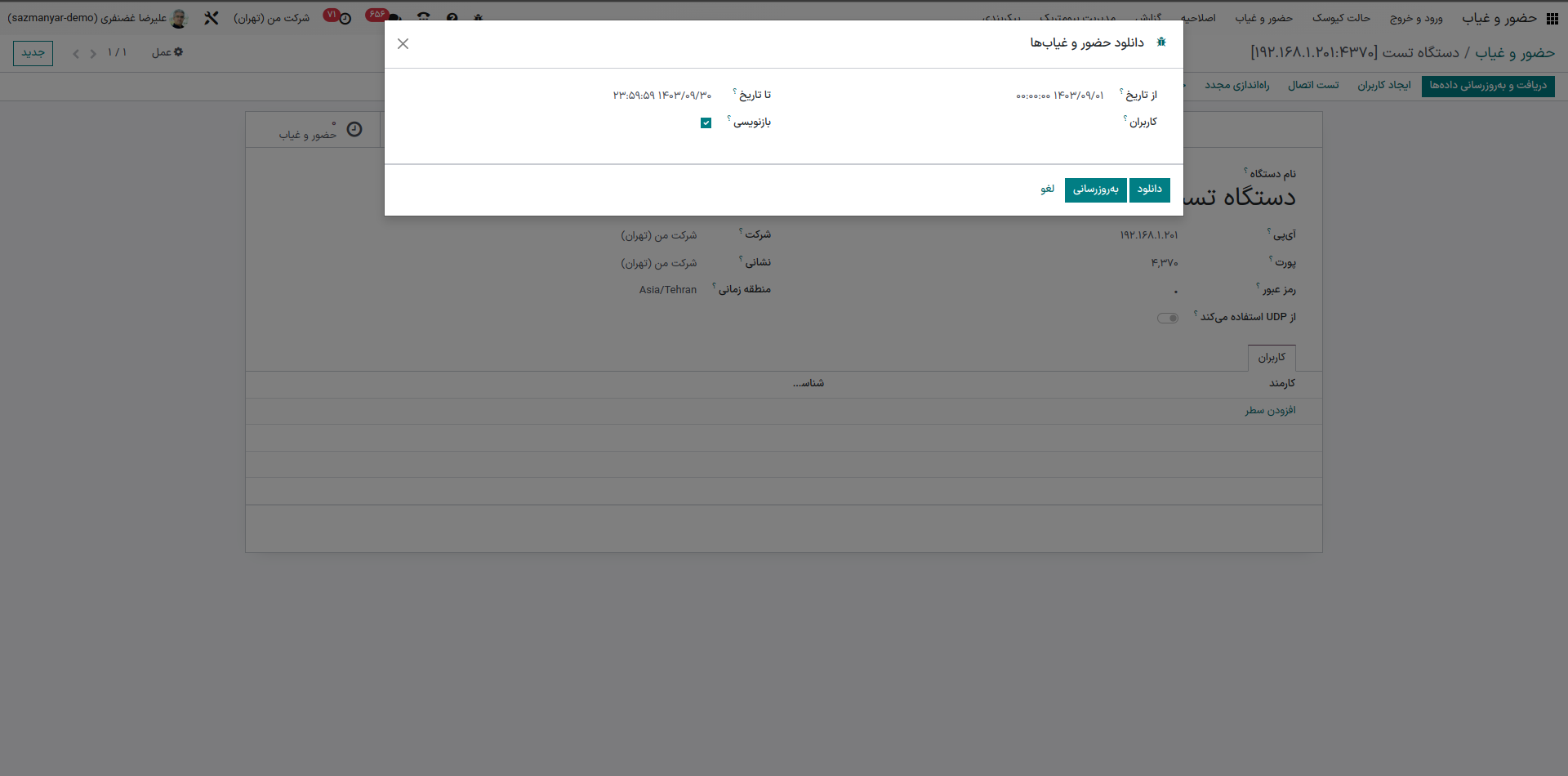Open the شرکت من (تهران) company switcher
Screen dimensions: 1568x776
coord(272,18)
